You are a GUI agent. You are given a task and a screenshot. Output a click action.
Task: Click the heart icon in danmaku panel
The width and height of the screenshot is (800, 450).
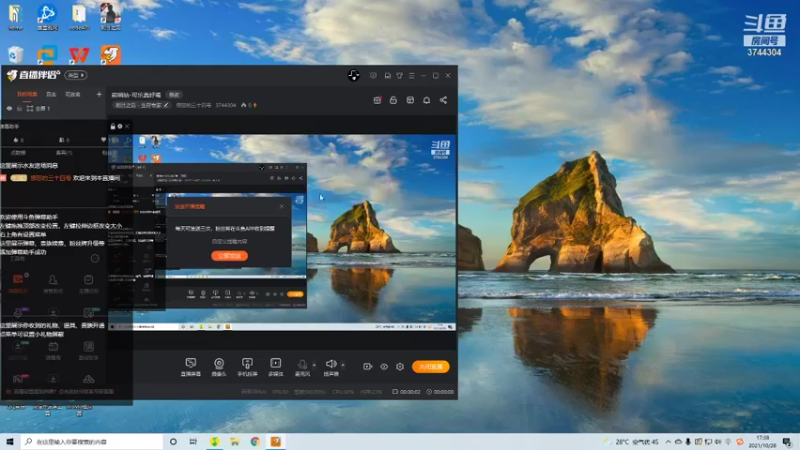(104, 139)
